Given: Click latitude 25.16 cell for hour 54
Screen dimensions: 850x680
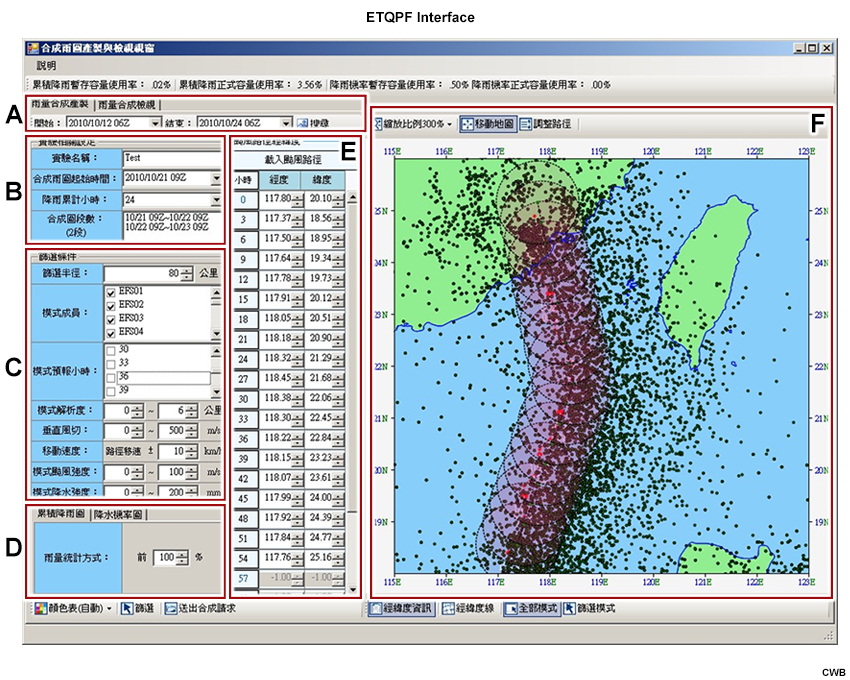Looking at the screenshot, I should [325, 558].
